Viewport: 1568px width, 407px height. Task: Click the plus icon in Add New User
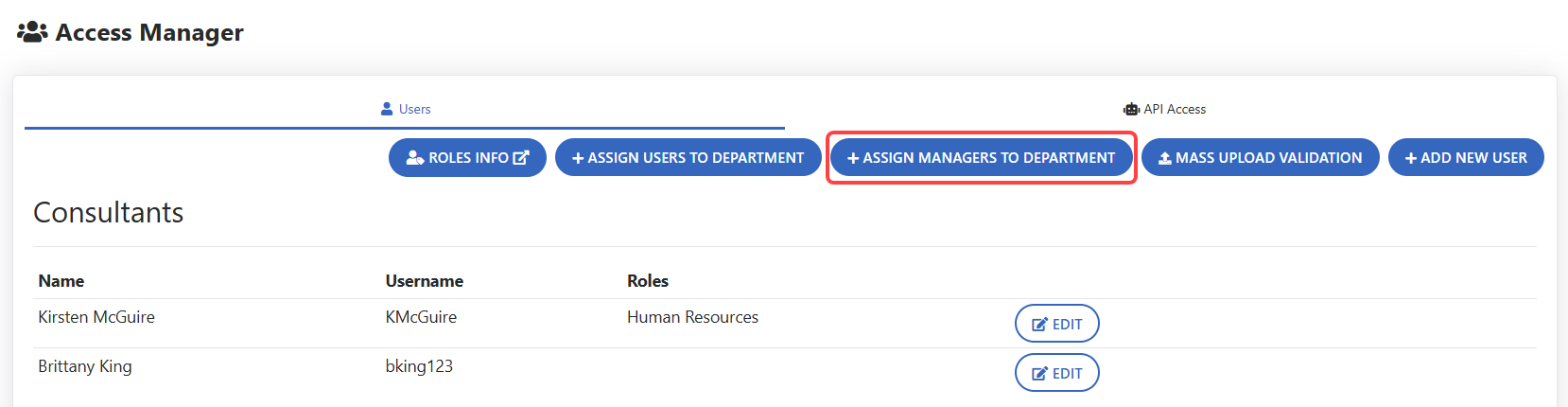(1410, 158)
